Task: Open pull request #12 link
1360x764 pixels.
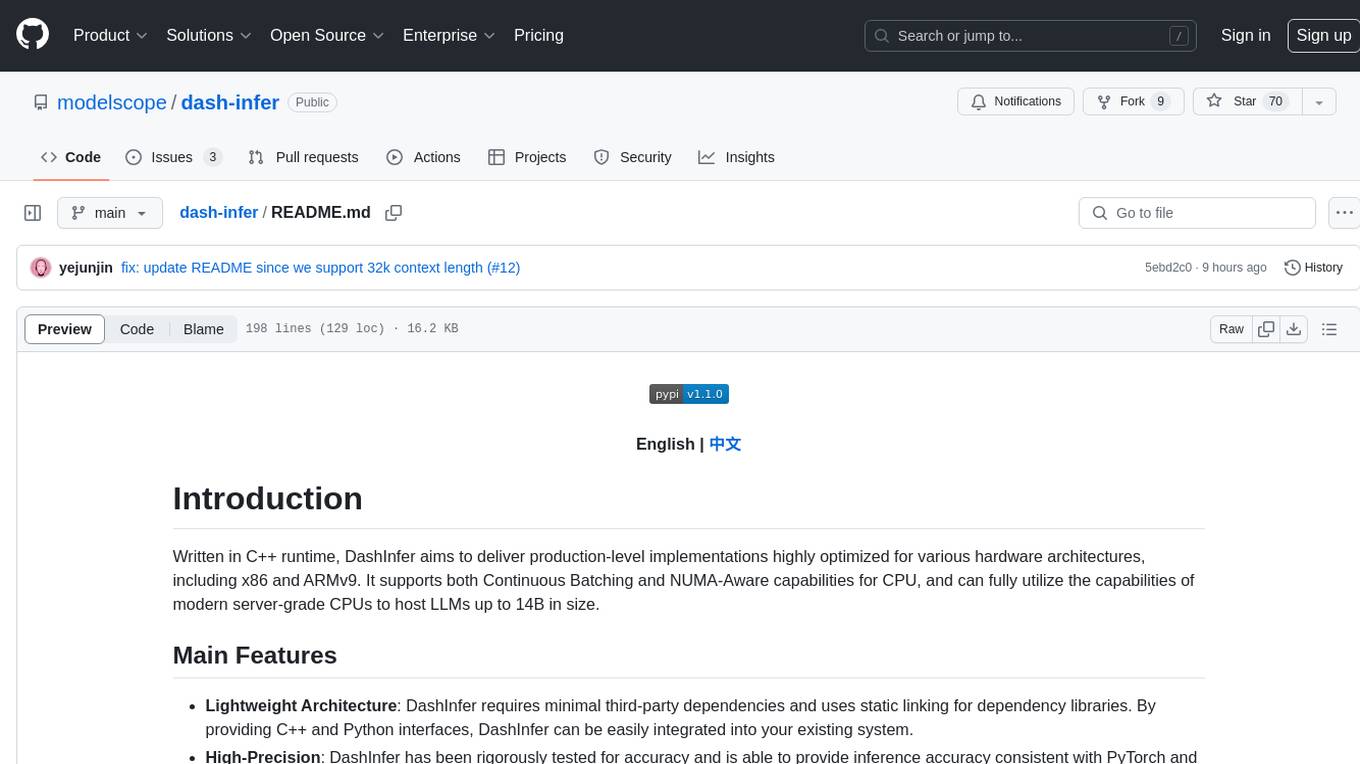Action: click(503, 268)
